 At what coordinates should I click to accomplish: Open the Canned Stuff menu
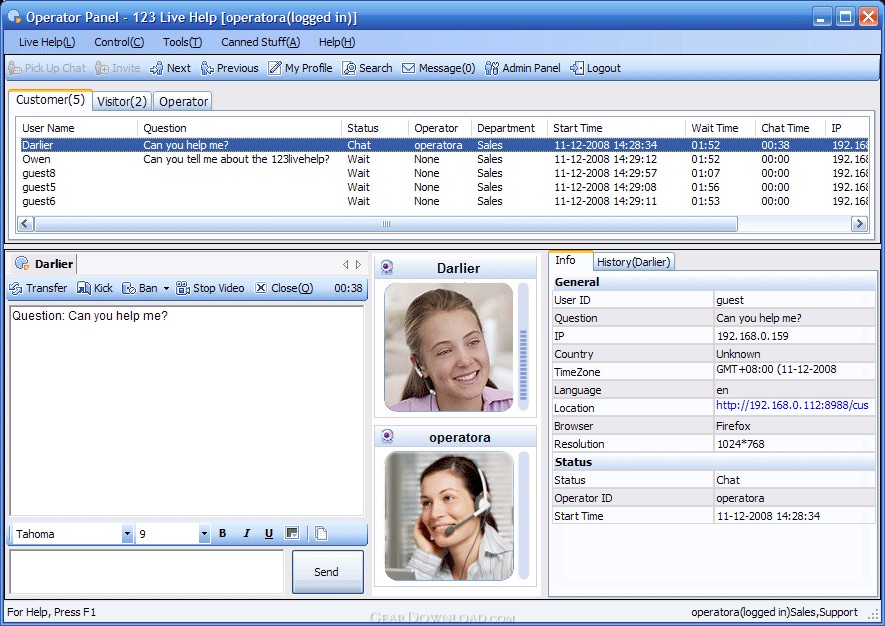[260, 42]
